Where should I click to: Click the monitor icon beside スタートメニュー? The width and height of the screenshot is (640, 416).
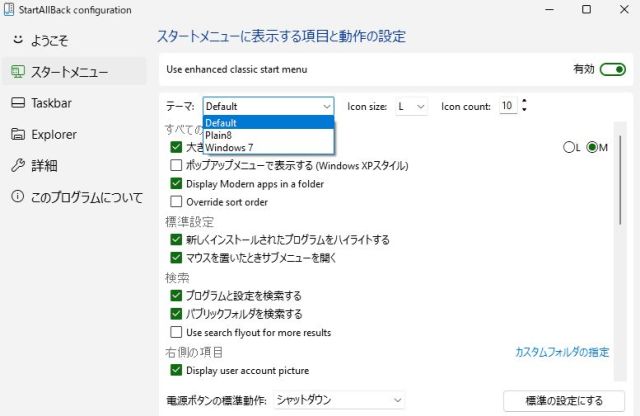pyautogui.click(x=18, y=71)
